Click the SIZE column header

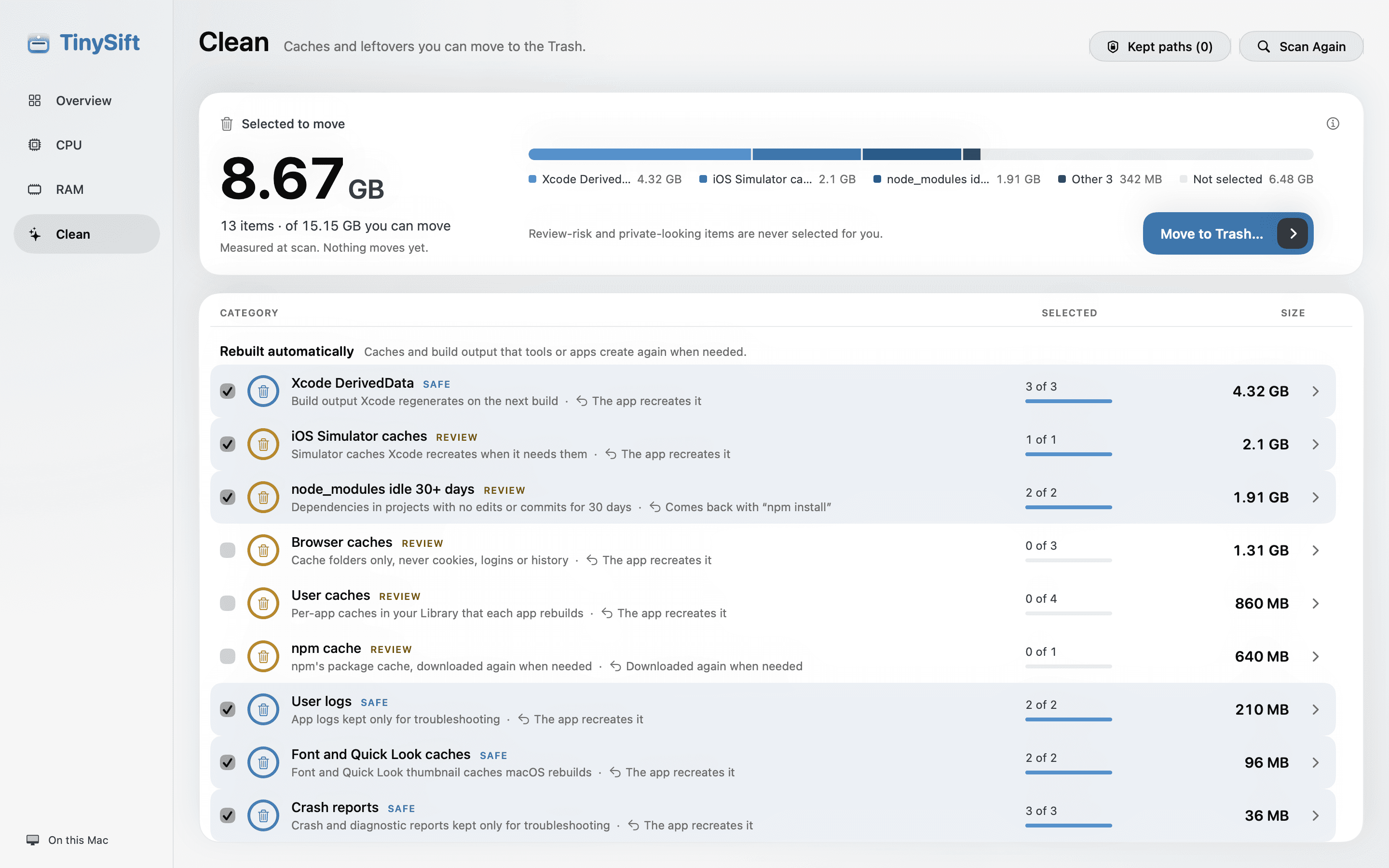pos(1293,313)
